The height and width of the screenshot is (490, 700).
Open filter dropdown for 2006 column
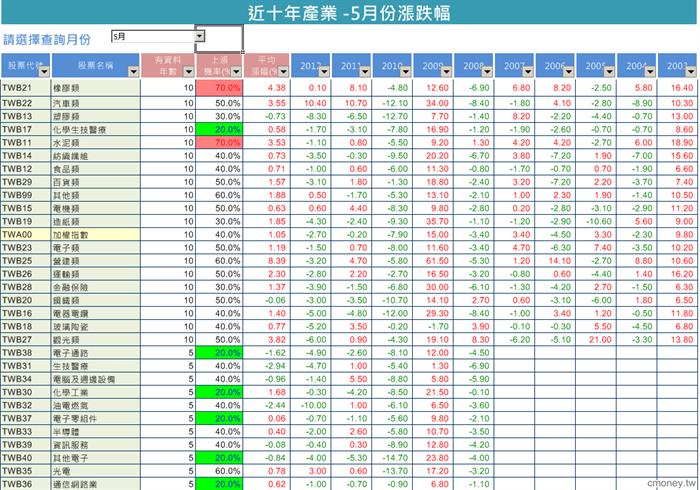click(x=568, y=72)
